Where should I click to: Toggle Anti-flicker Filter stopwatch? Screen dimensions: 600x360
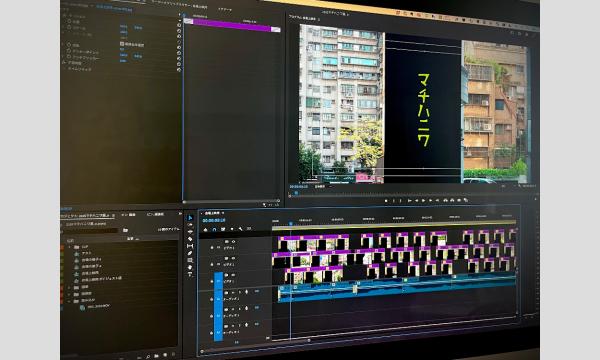click(69, 57)
